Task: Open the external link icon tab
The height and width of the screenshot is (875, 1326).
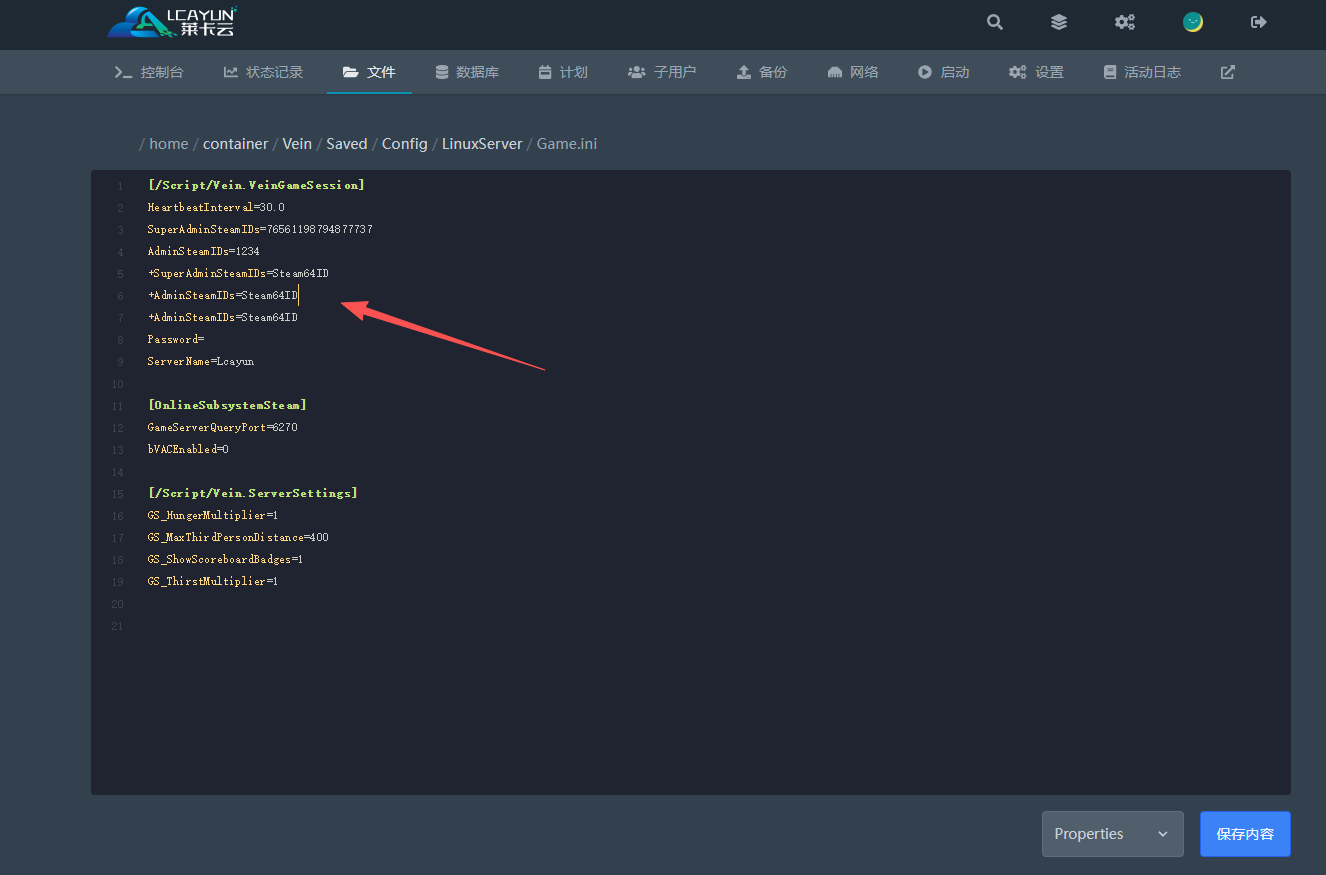Action: 1227,72
